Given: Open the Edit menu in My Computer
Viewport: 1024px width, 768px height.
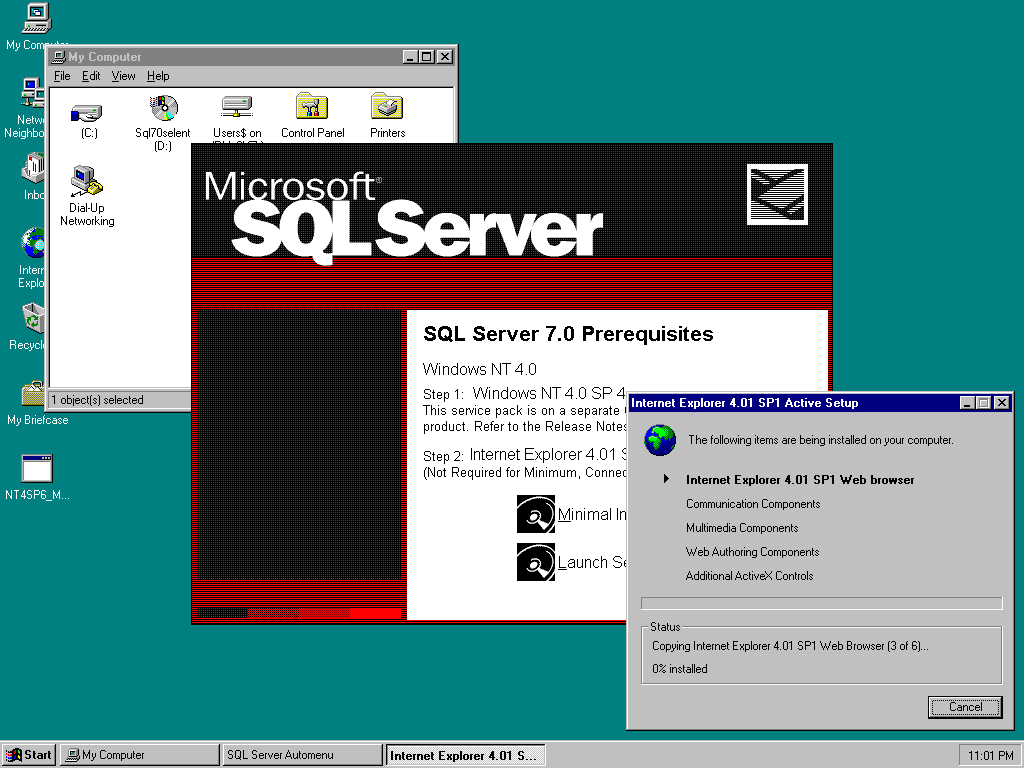Looking at the screenshot, I should click(x=91, y=76).
